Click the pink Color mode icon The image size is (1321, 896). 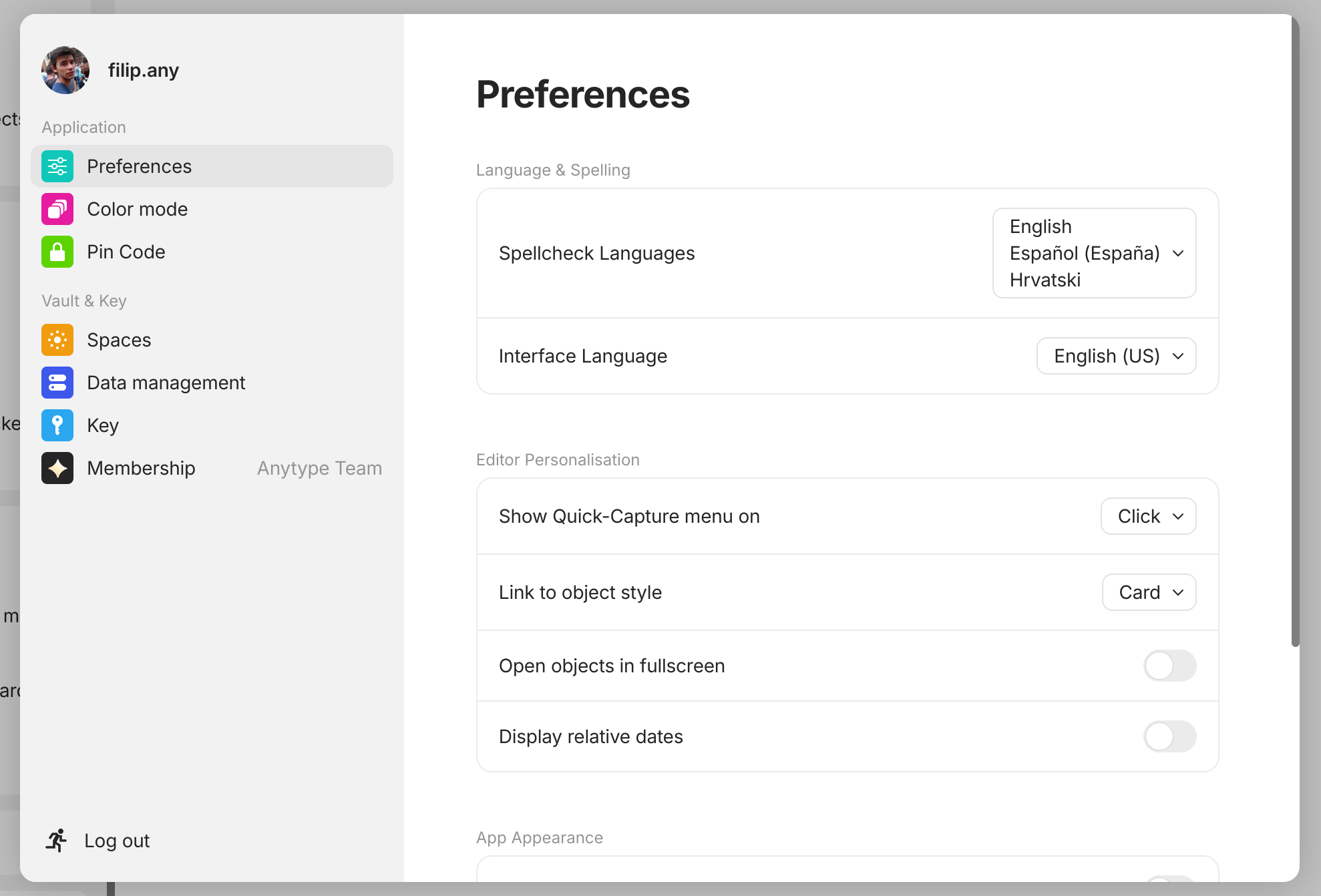[57, 209]
